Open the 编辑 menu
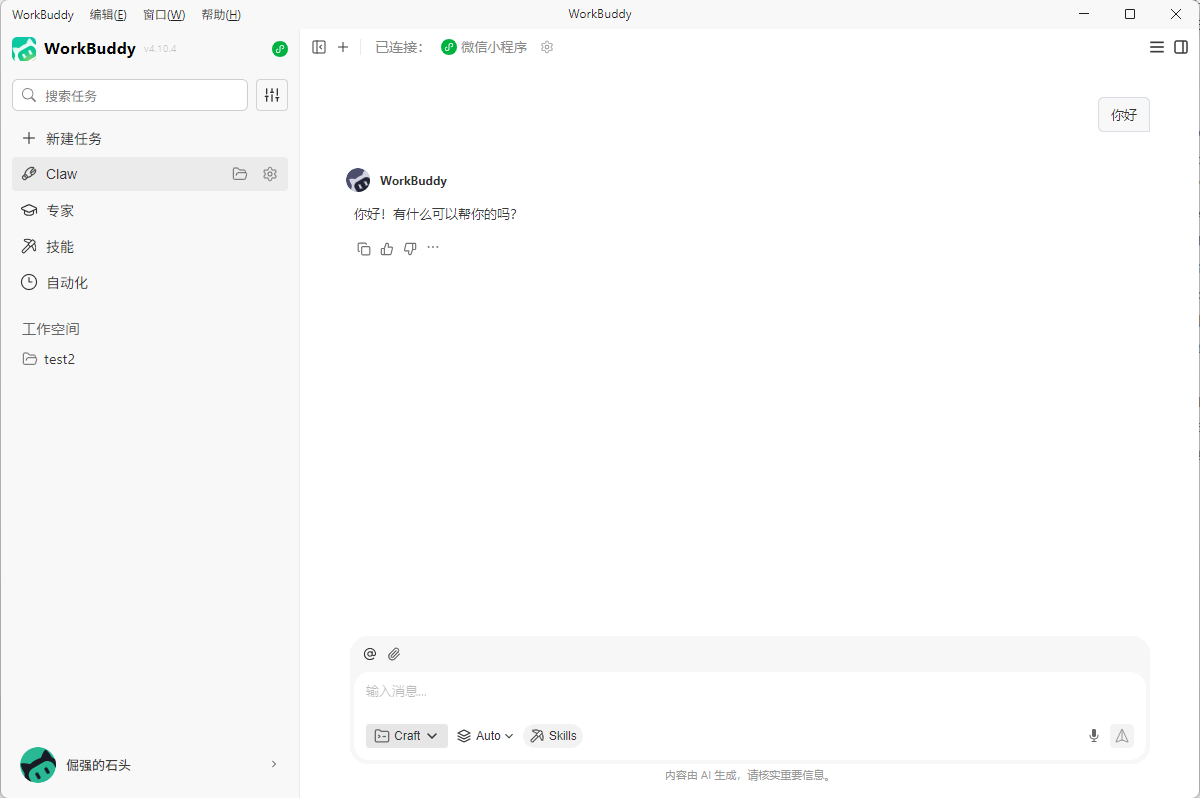 coord(108,15)
